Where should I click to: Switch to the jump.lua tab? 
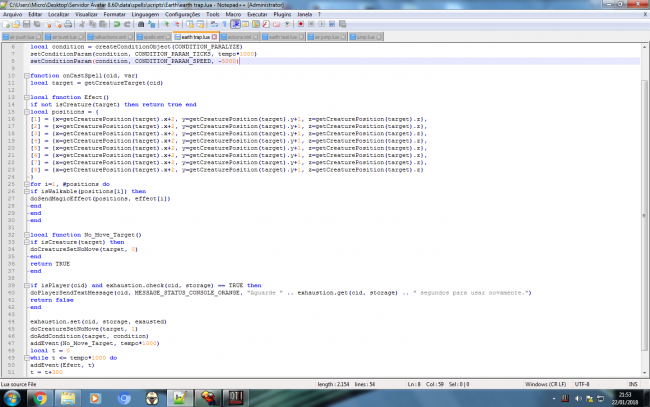365,37
